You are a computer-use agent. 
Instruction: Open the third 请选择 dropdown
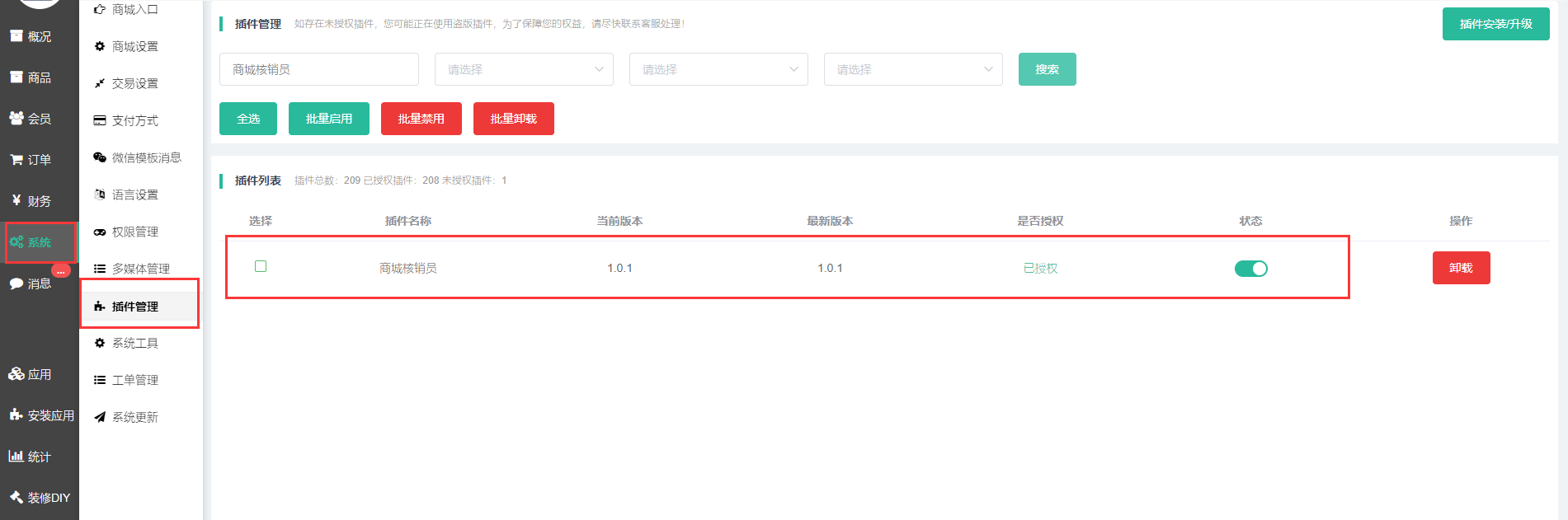[x=913, y=69]
